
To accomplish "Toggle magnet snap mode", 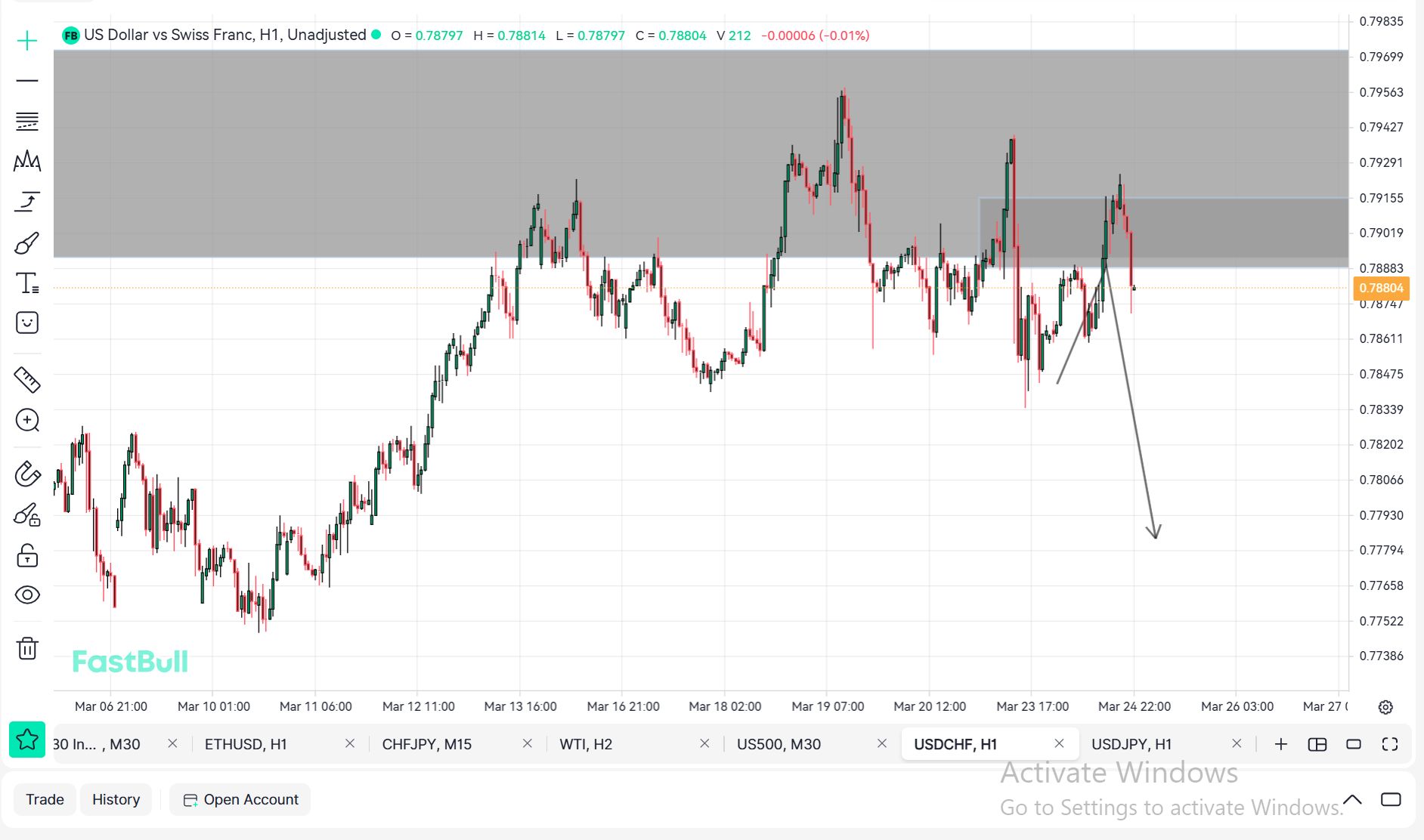I will click(x=27, y=474).
